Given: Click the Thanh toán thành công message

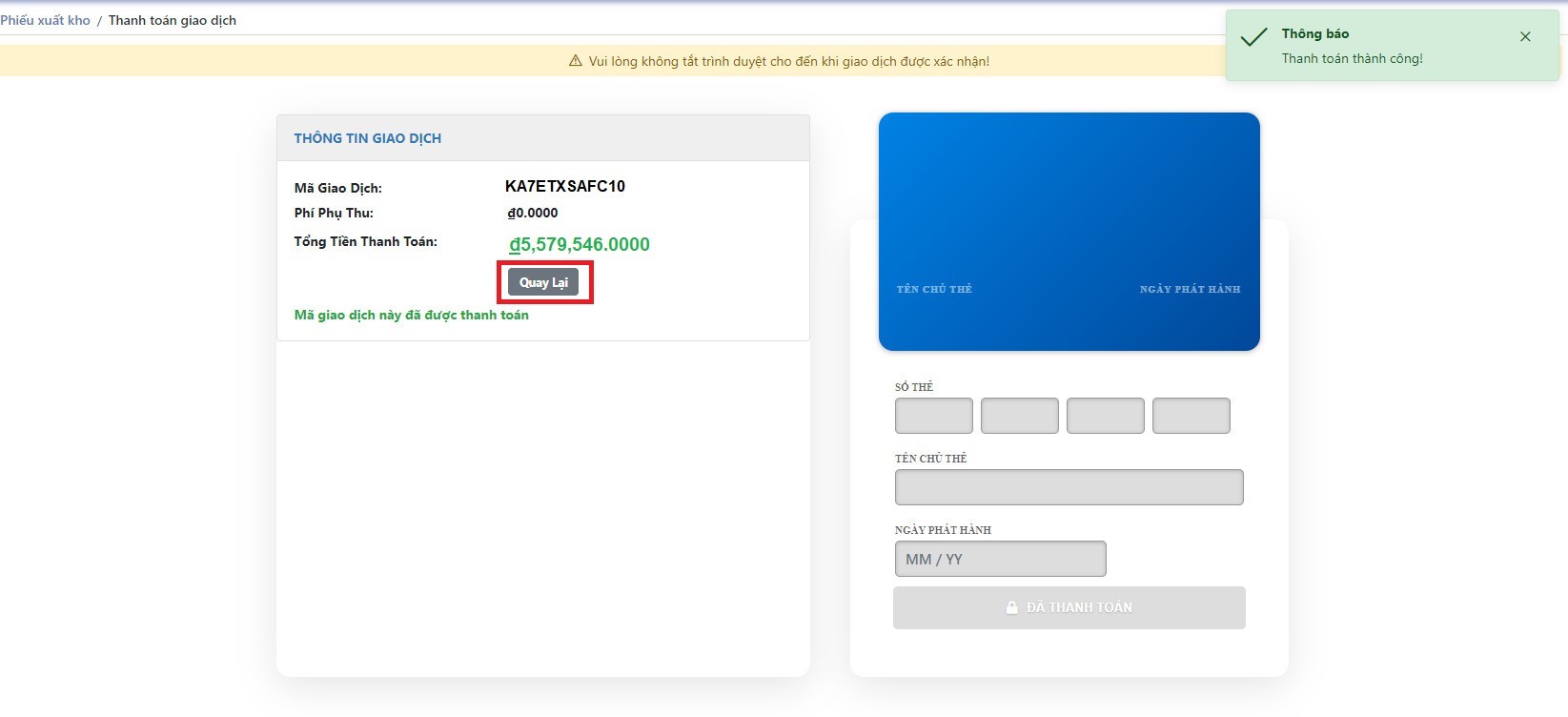Looking at the screenshot, I should pos(1352,59).
